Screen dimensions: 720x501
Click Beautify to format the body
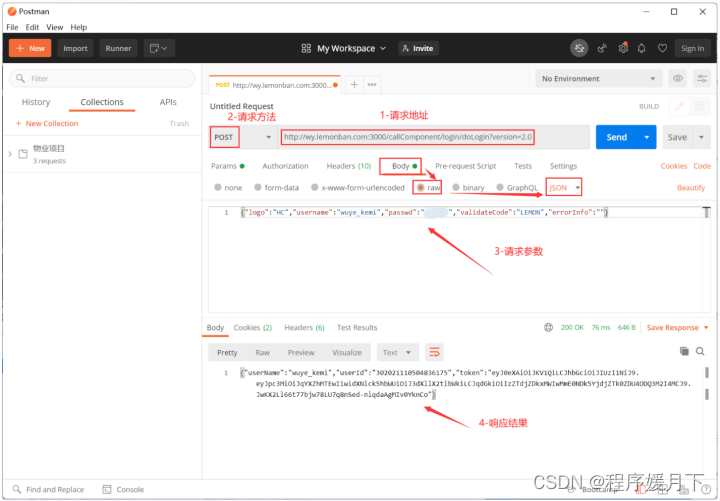pos(691,187)
